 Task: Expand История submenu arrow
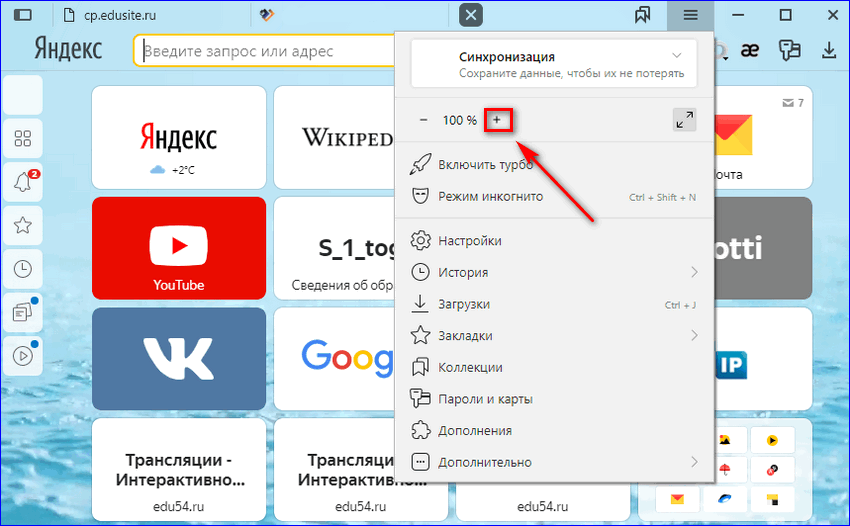(694, 272)
